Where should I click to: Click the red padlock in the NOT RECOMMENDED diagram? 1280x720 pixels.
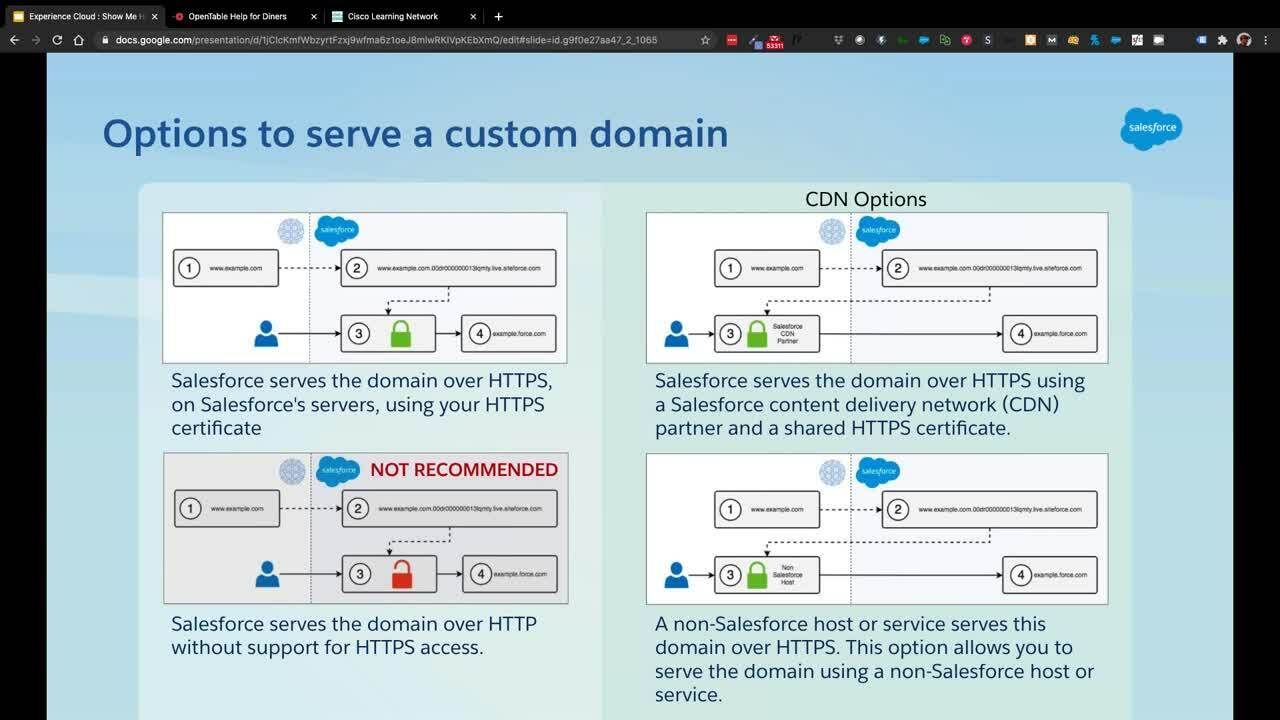click(x=402, y=574)
